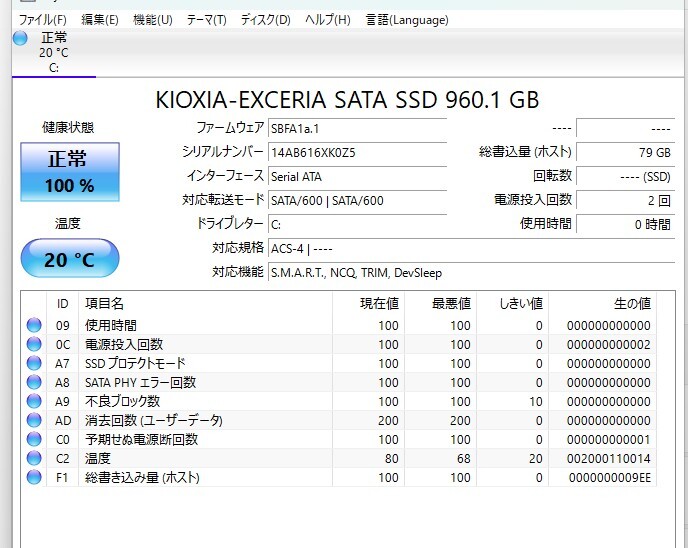This screenshot has height=548, width=688.
Task: Click raw value 002000110014
Action: (609, 458)
